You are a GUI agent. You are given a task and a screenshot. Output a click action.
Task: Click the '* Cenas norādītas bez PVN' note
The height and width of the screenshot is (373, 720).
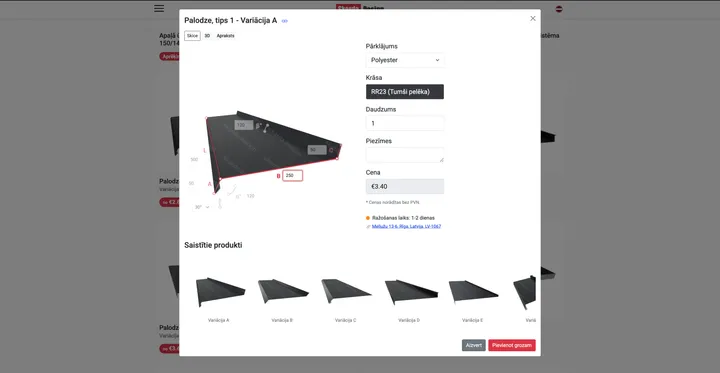point(393,202)
